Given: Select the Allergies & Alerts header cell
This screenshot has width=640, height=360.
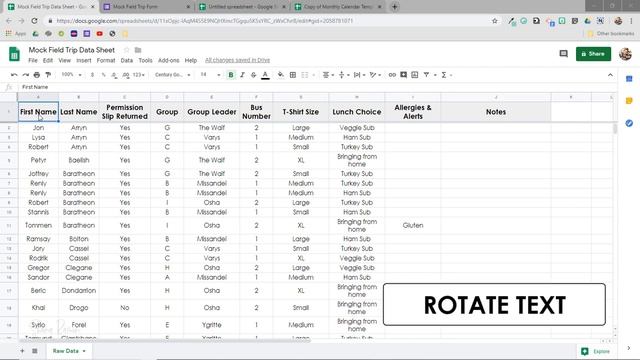Looking at the screenshot, I should coord(413,112).
